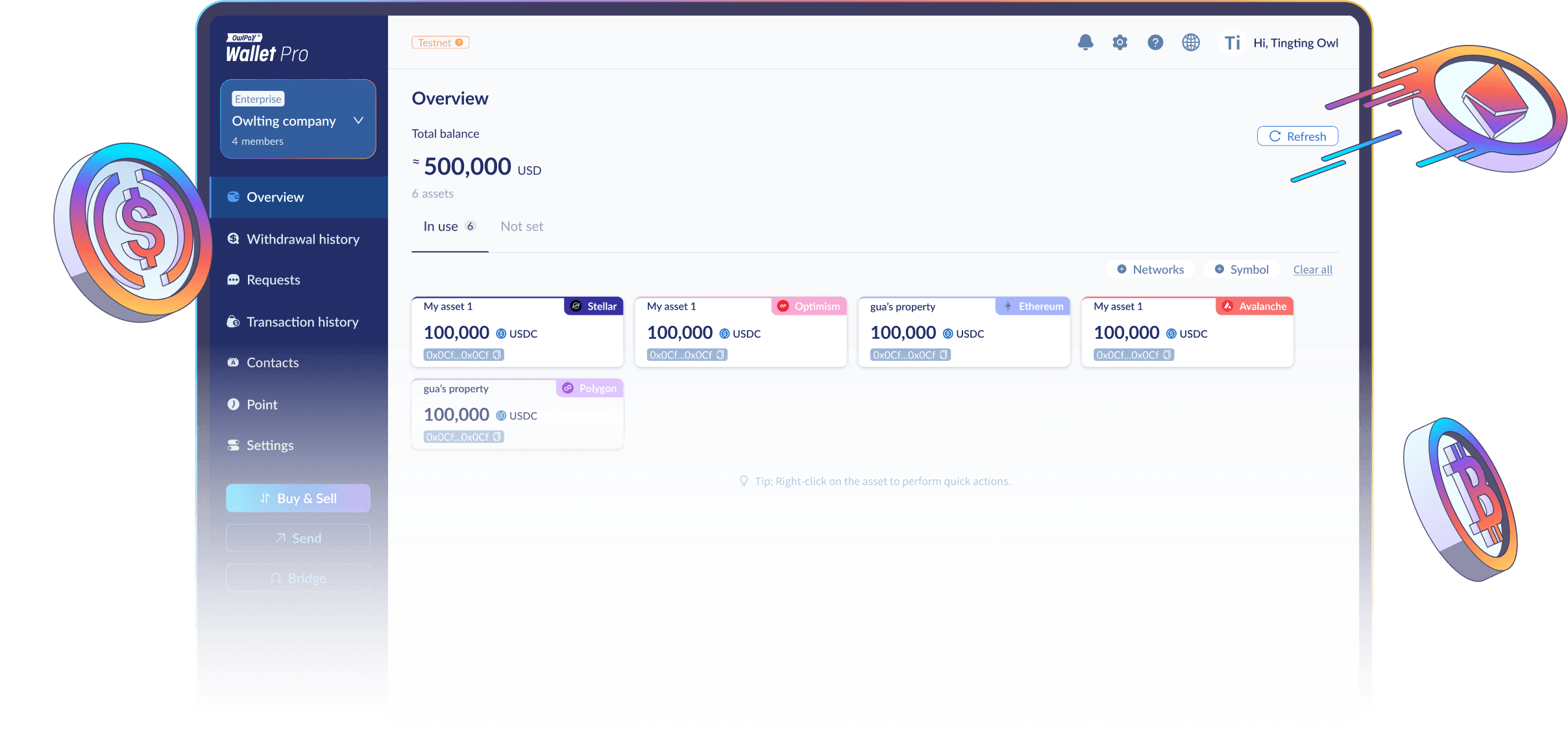This screenshot has width=1568, height=744.
Task: Copy address on Stellar asset card
Action: click(496, 355)
